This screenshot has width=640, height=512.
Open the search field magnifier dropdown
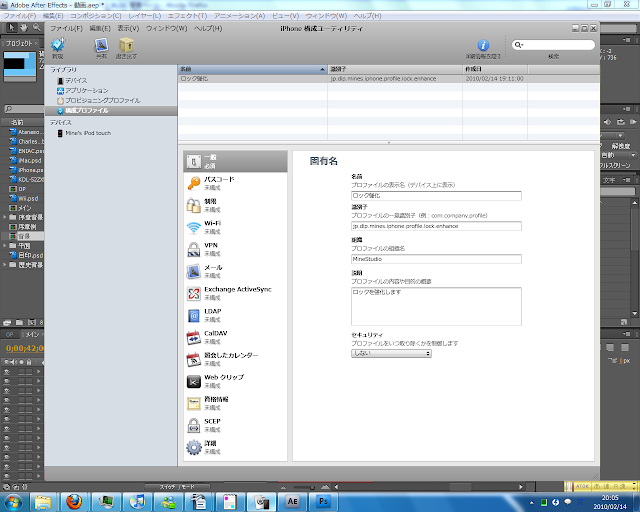[x=519, y=45]
